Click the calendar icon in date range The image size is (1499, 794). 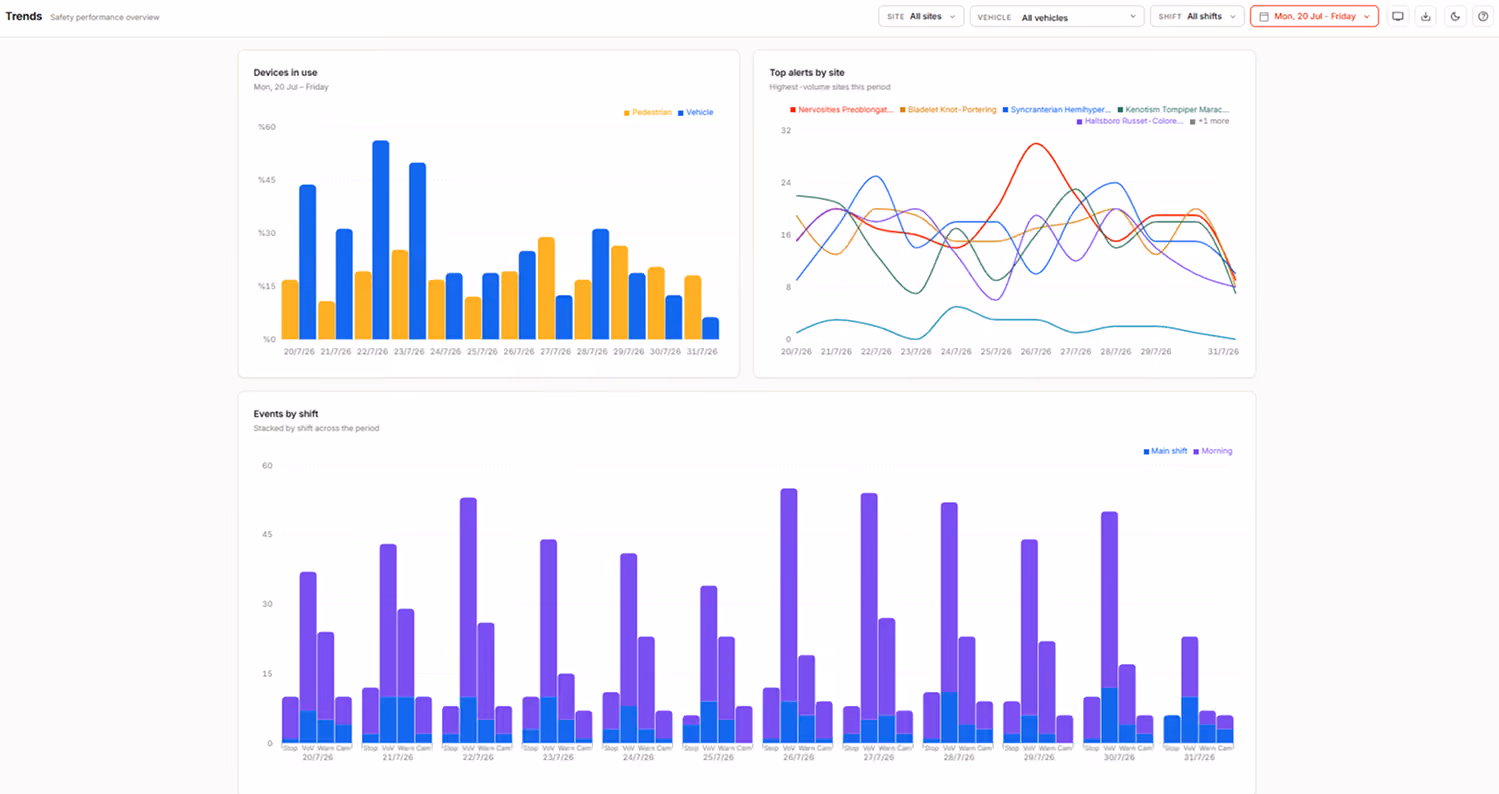(1264, 17)
